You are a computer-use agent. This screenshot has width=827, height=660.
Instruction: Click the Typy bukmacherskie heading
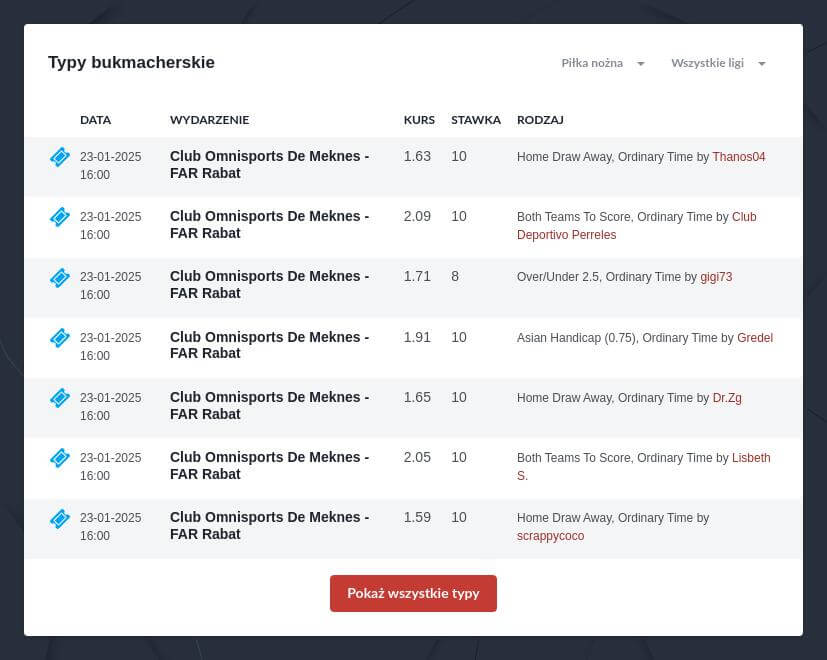131,62
